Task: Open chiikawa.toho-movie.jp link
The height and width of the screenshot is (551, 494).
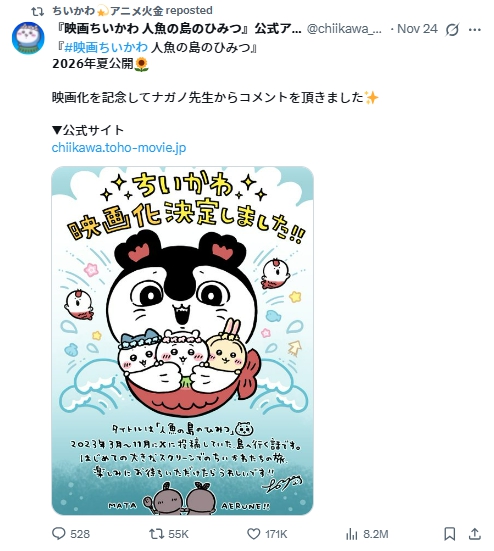Action: (119, 147)
